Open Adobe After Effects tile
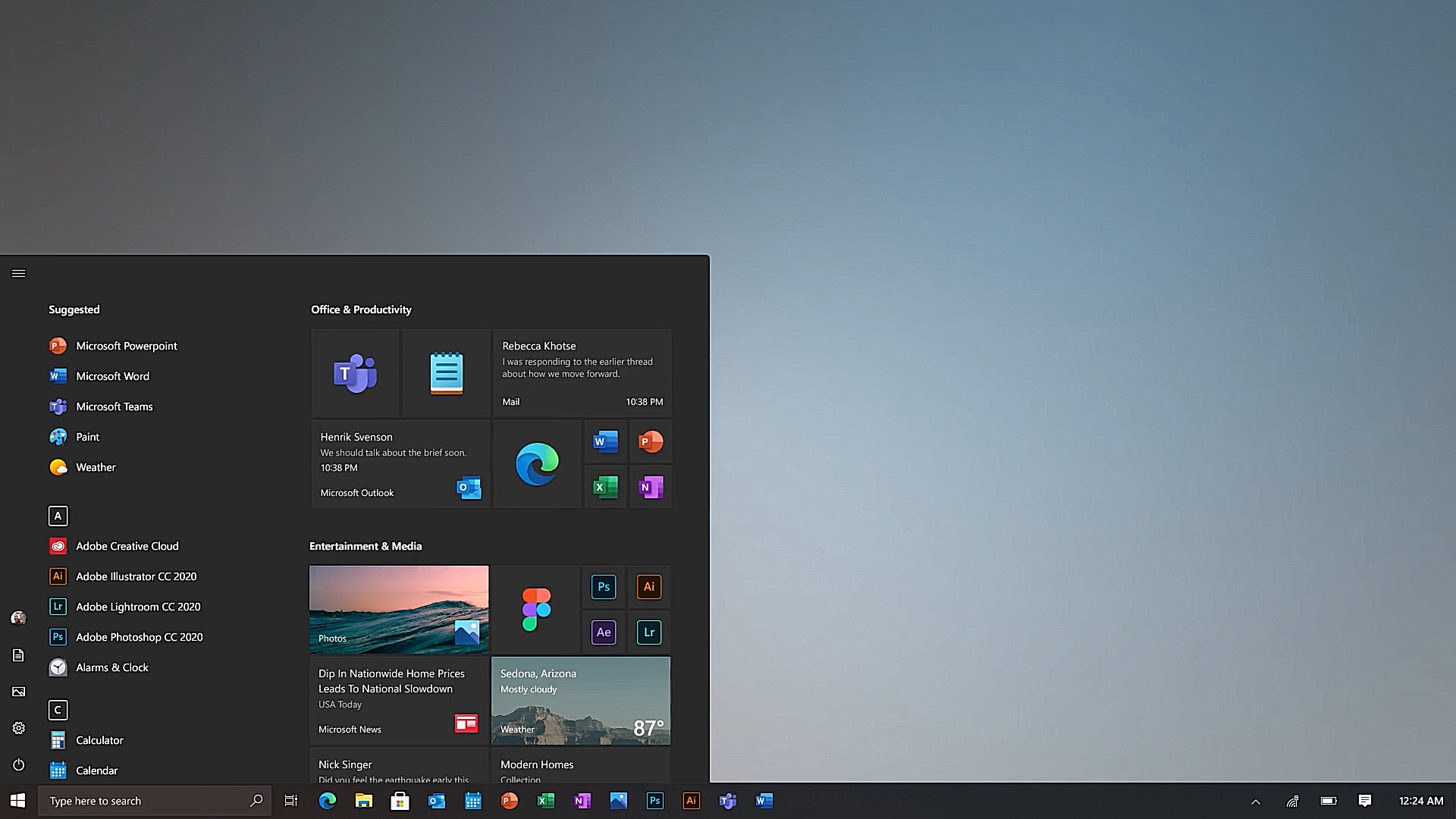1456x819 pixels. (604, 631)
